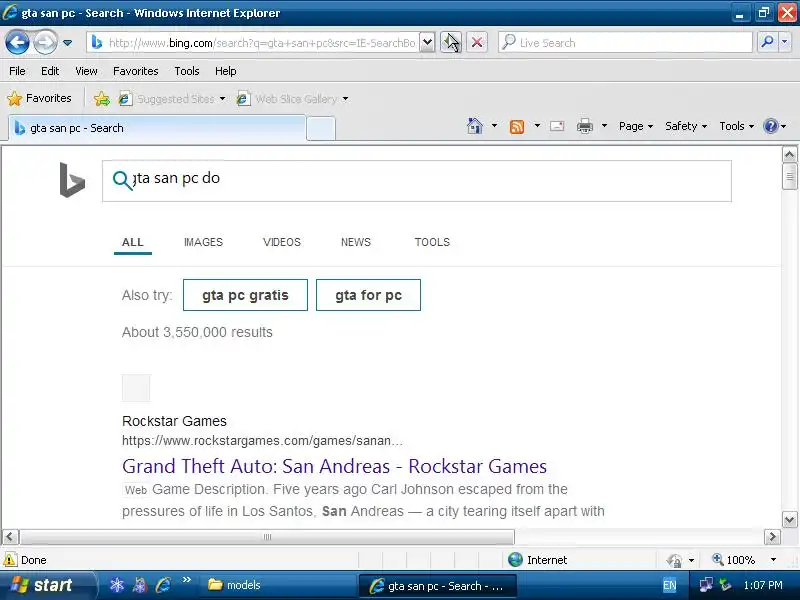Click the Live Search magnifier button

(x=767, y=42)
